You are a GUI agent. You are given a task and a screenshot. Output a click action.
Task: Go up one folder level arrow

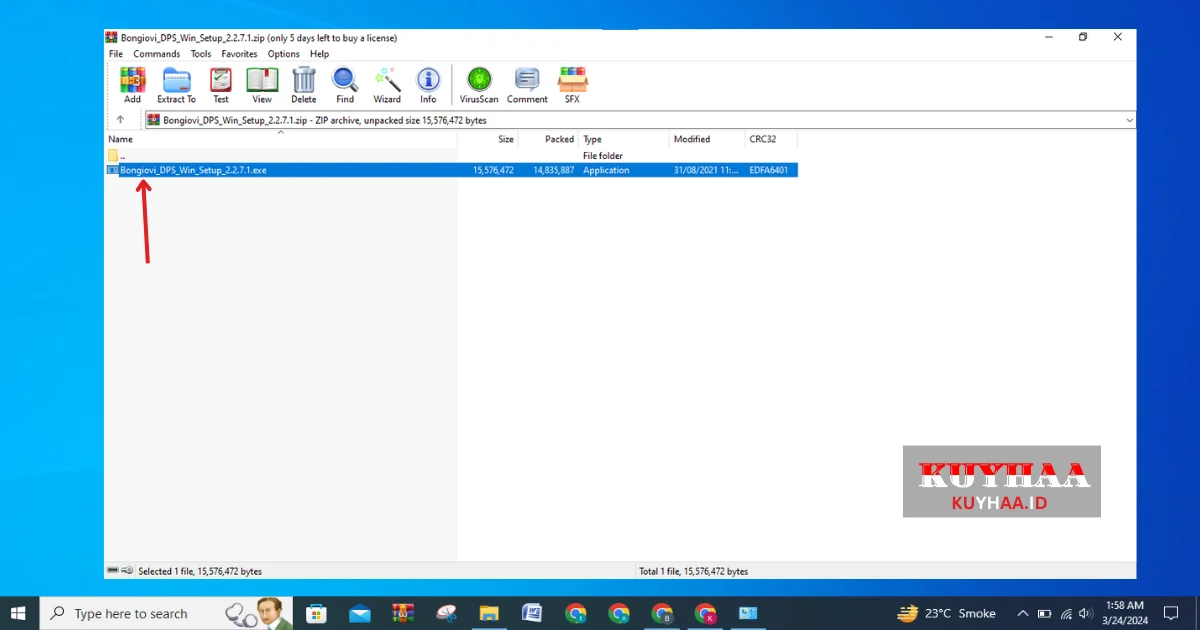pyautogui.click(x=120, y=120)
